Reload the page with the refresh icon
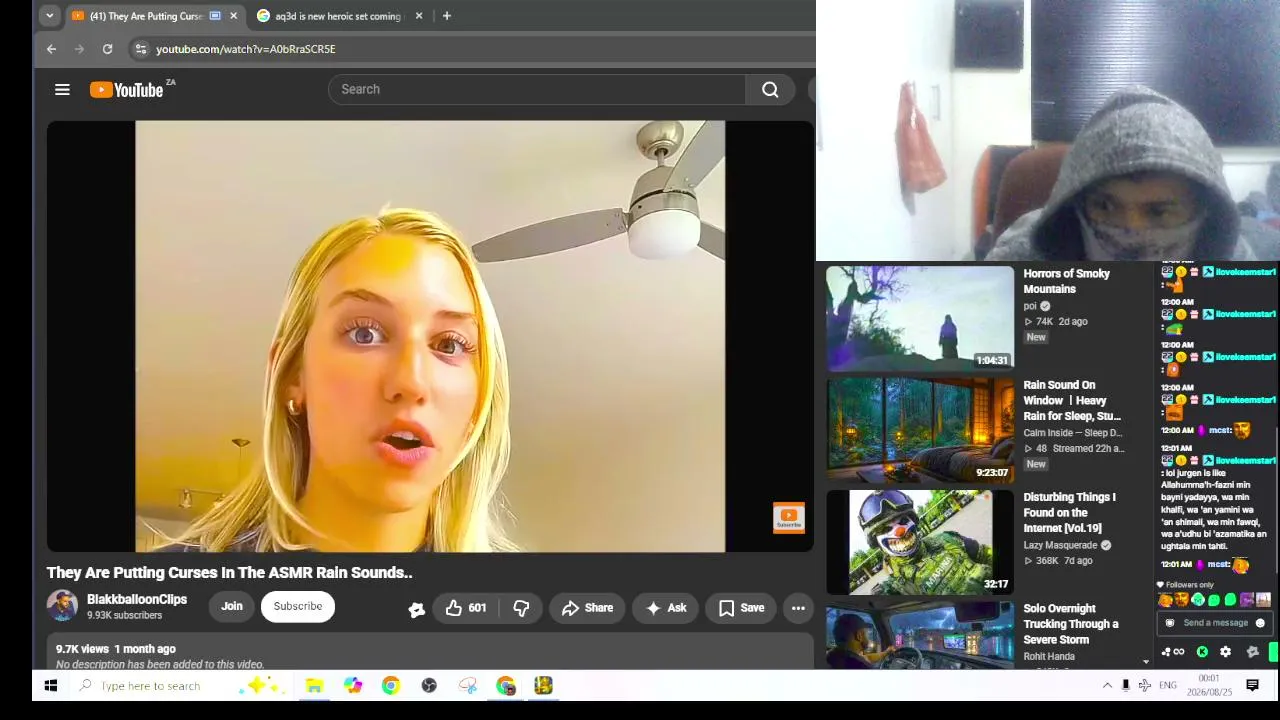1280x720 pixels. pos(107,49)
